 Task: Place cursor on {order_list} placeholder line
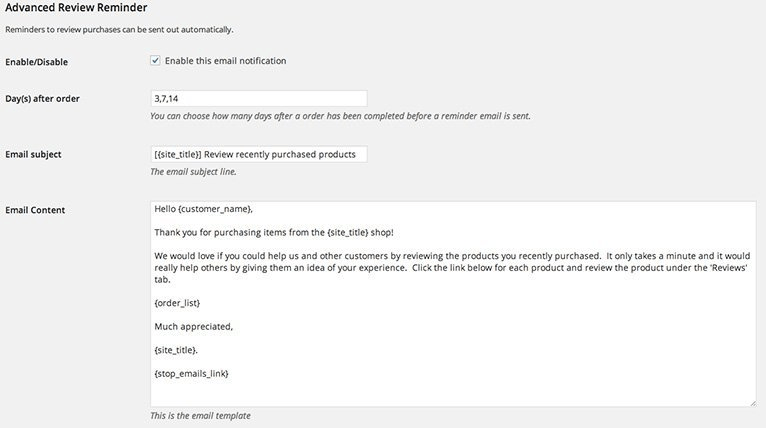click(177, 303)
